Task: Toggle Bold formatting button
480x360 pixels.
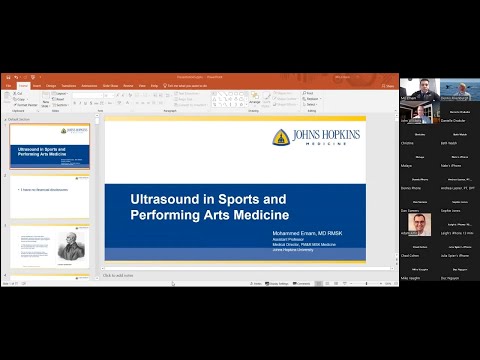Action: 74,103
